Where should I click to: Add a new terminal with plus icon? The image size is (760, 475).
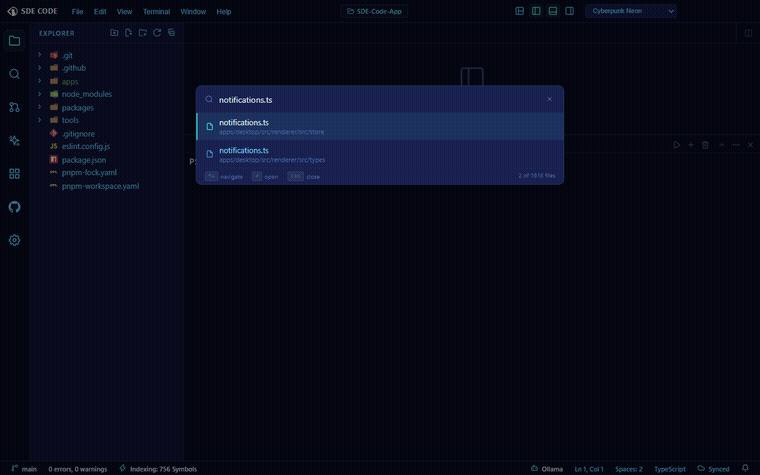(x=691, y=145)
